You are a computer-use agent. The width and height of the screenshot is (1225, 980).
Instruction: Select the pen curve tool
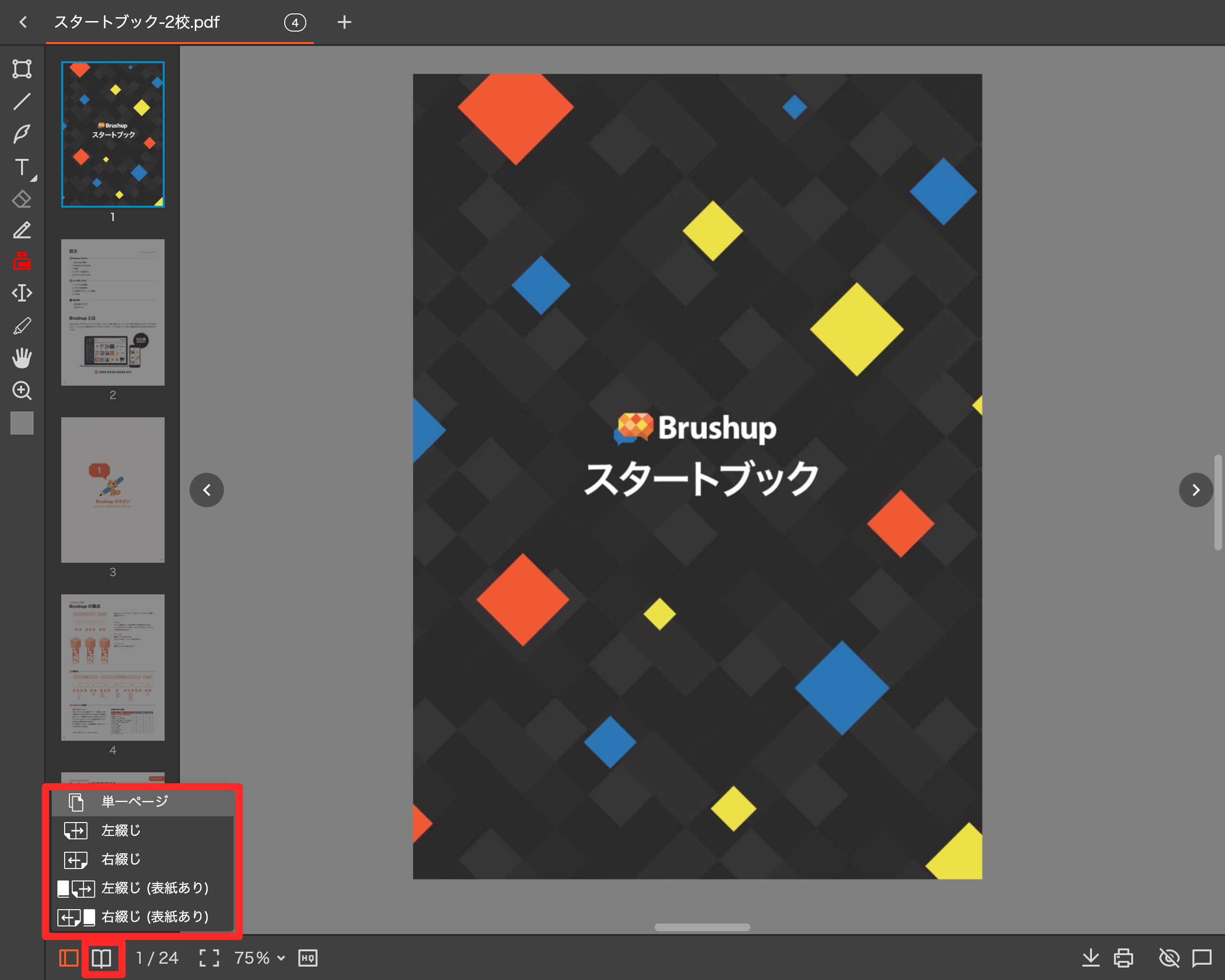point(22,134)
